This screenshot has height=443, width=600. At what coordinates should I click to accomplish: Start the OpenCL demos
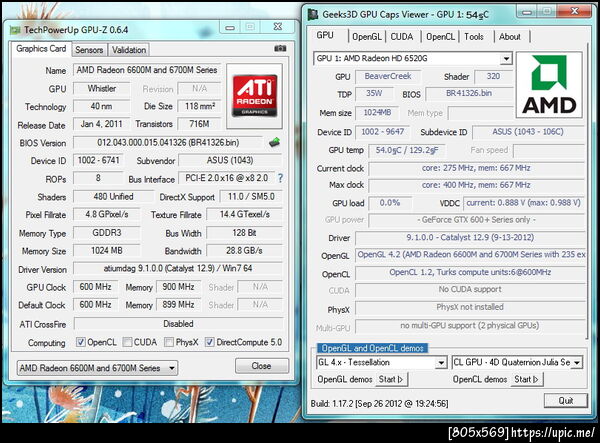coord(527,379)
